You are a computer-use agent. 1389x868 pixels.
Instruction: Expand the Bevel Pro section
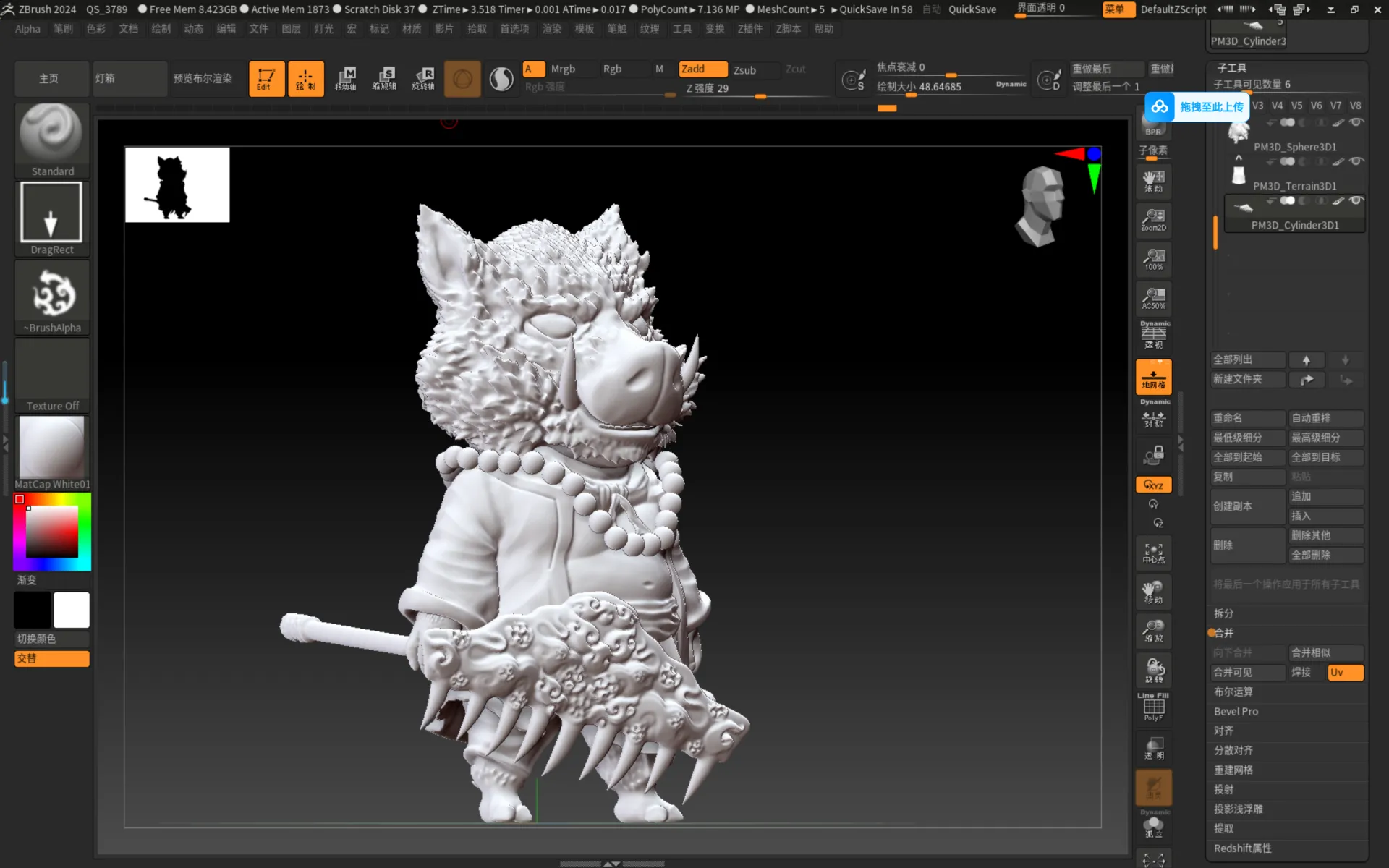pos(1236,712)
